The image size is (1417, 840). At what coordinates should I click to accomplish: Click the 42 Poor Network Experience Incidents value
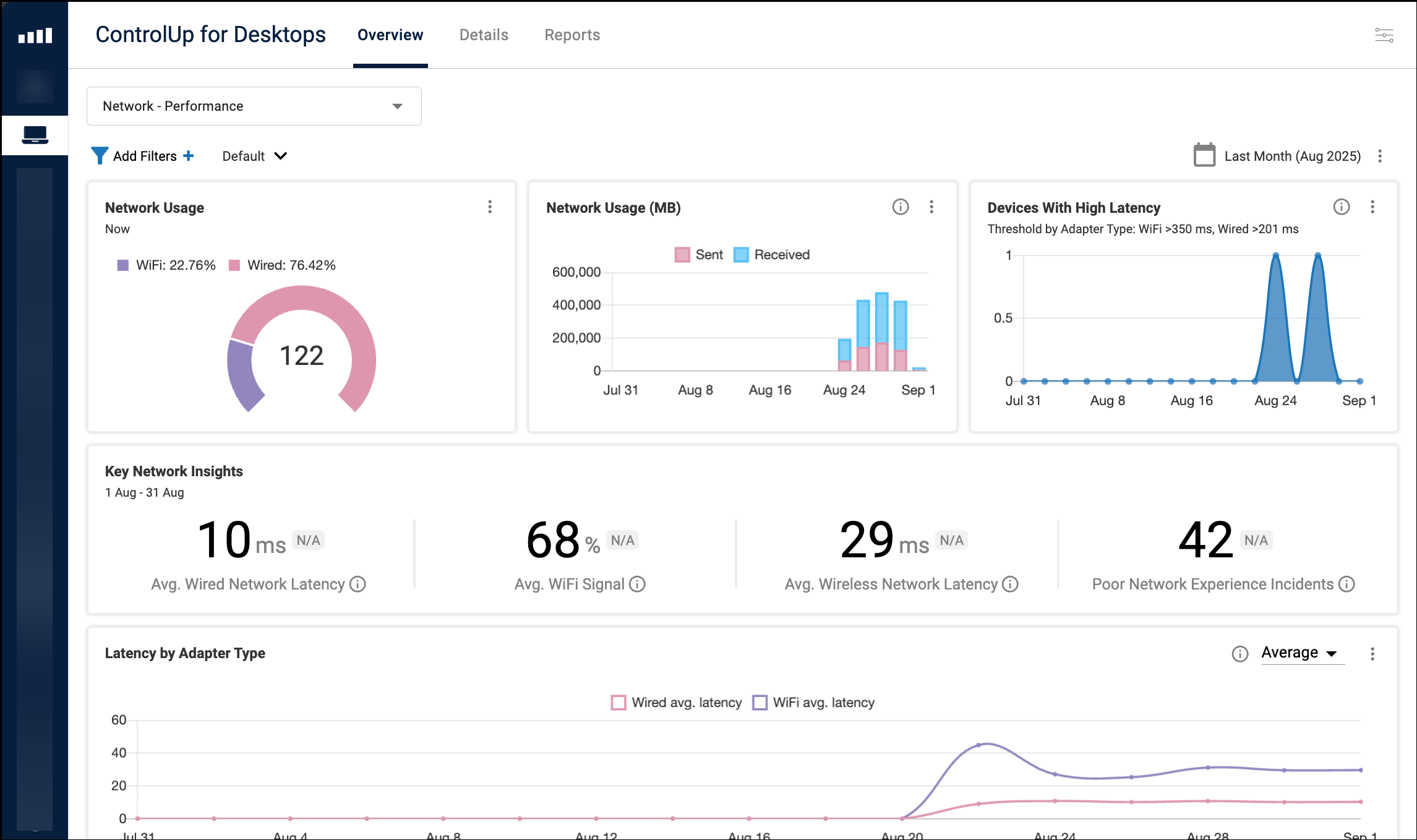tap(1205, 540)
